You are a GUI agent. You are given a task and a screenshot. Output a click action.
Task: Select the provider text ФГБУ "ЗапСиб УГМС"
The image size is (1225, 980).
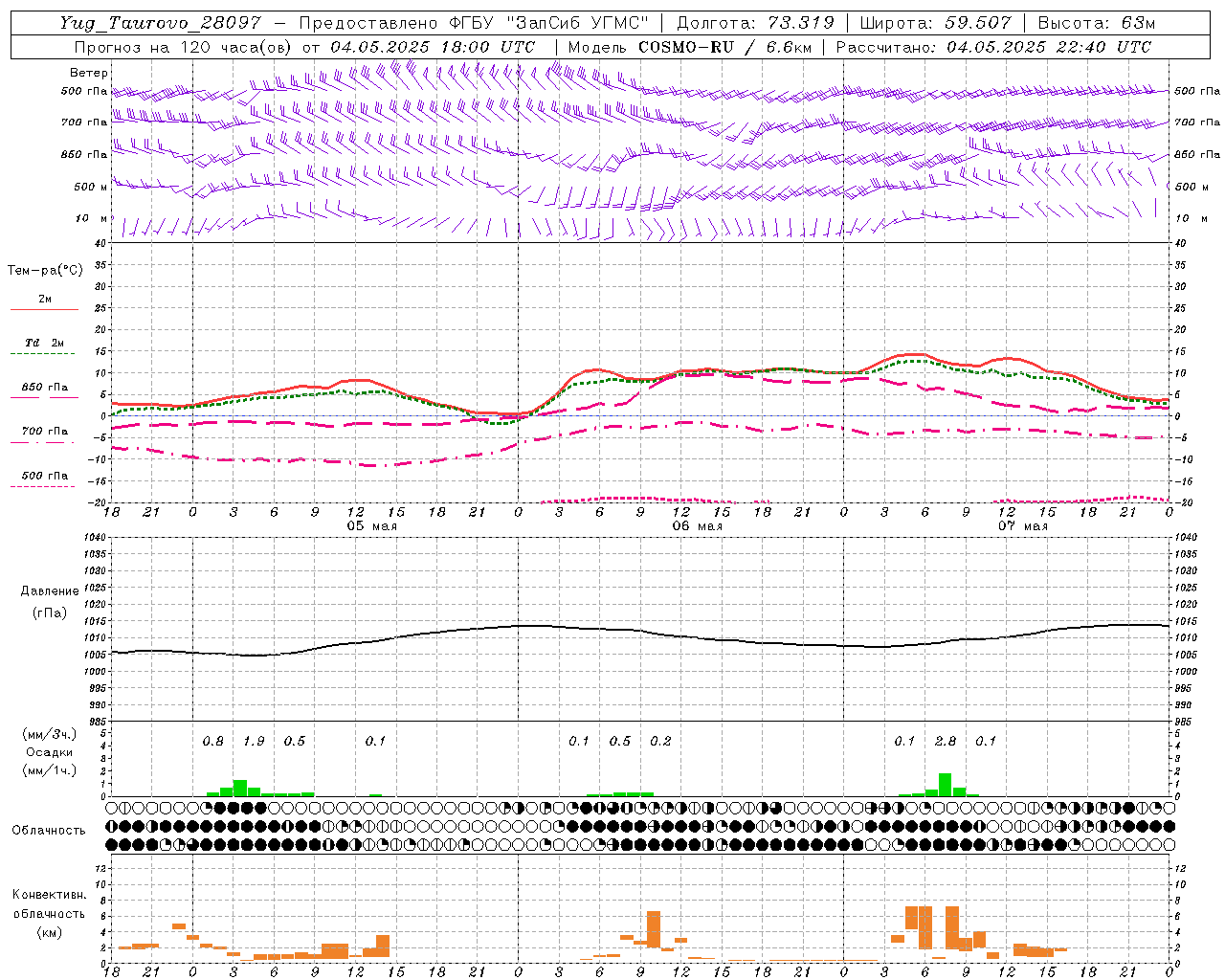click(x=549, y=23)
